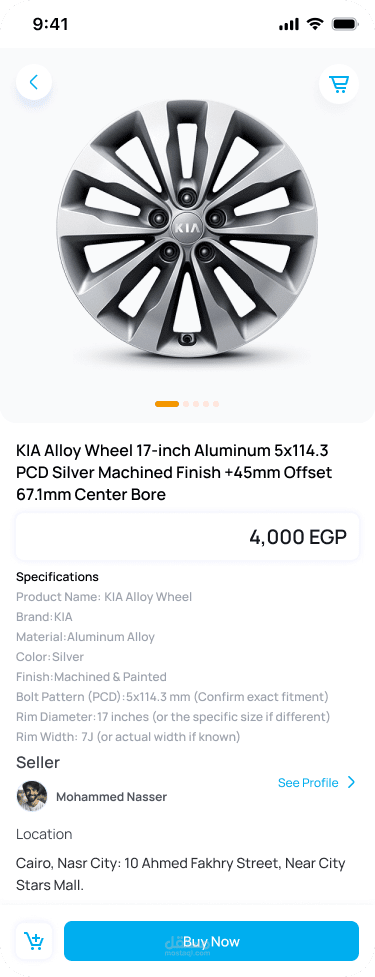Open the See Profile link

[308, 783]
